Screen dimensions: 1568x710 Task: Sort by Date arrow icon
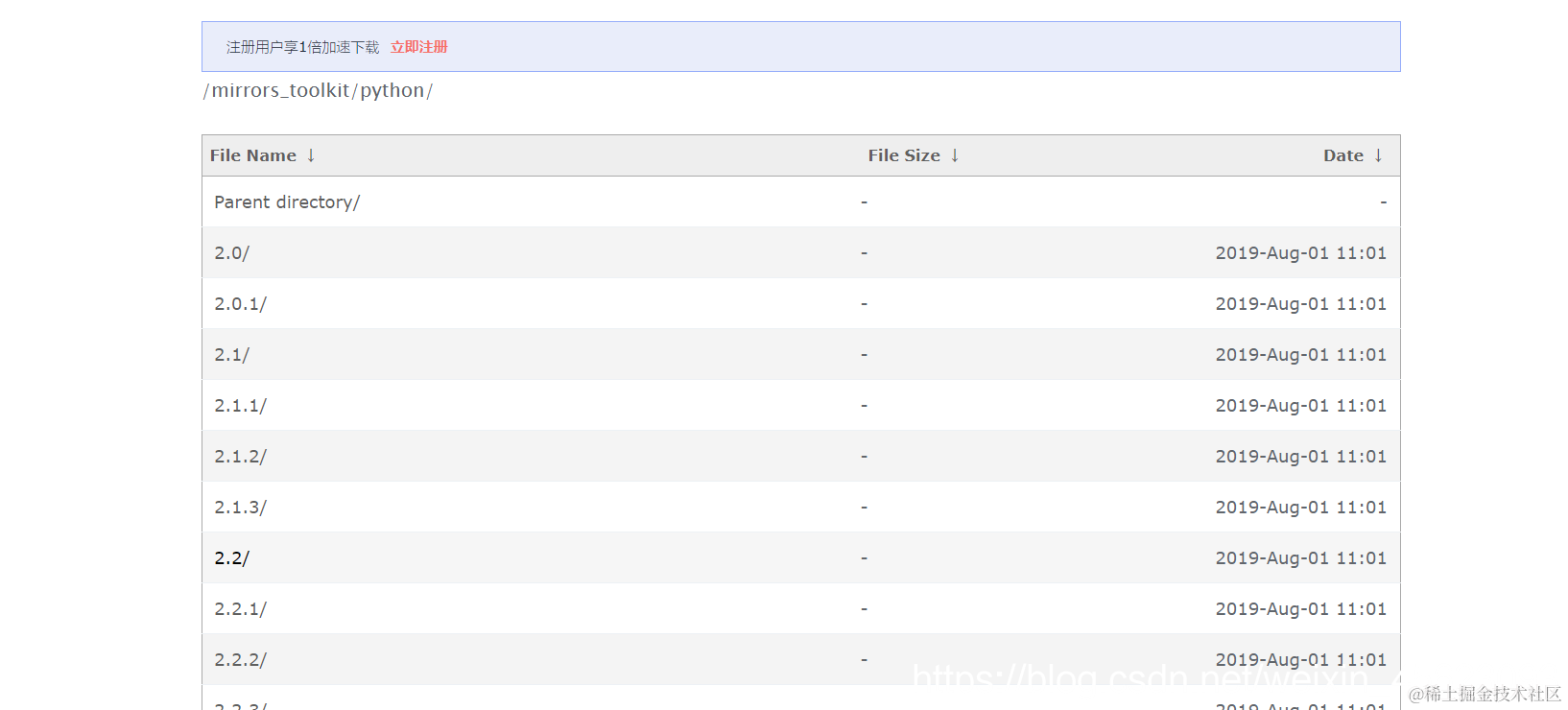click(x=1378, y=155)
